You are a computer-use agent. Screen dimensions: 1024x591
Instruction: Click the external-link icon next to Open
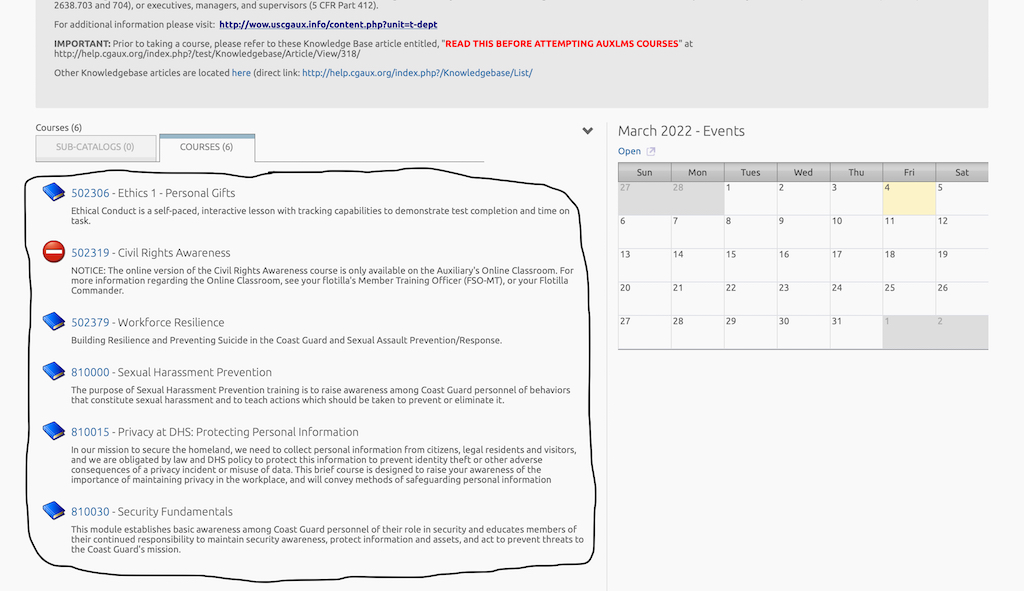point(651,152)
